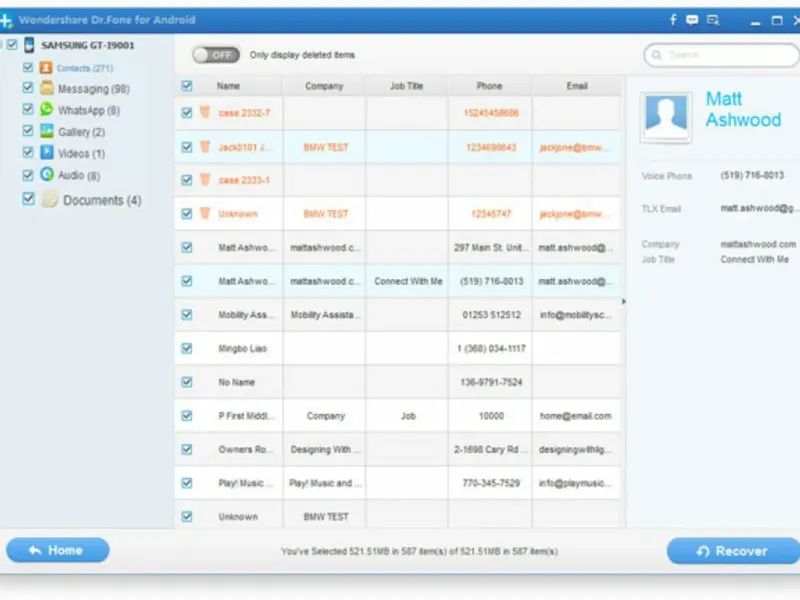Image resolution: width=800 pixels, height=600 pixels.
Task: Open Messaging (98) category
Action: pyautogui.click(x=94, y=89)
